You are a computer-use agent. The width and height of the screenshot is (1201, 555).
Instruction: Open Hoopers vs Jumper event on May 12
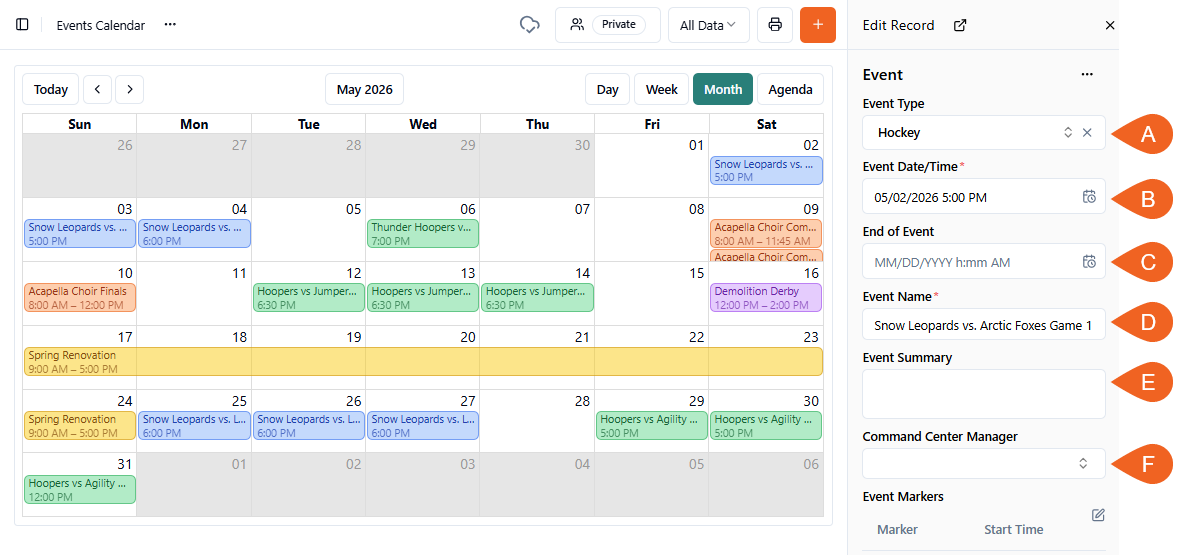click(308, 298)
